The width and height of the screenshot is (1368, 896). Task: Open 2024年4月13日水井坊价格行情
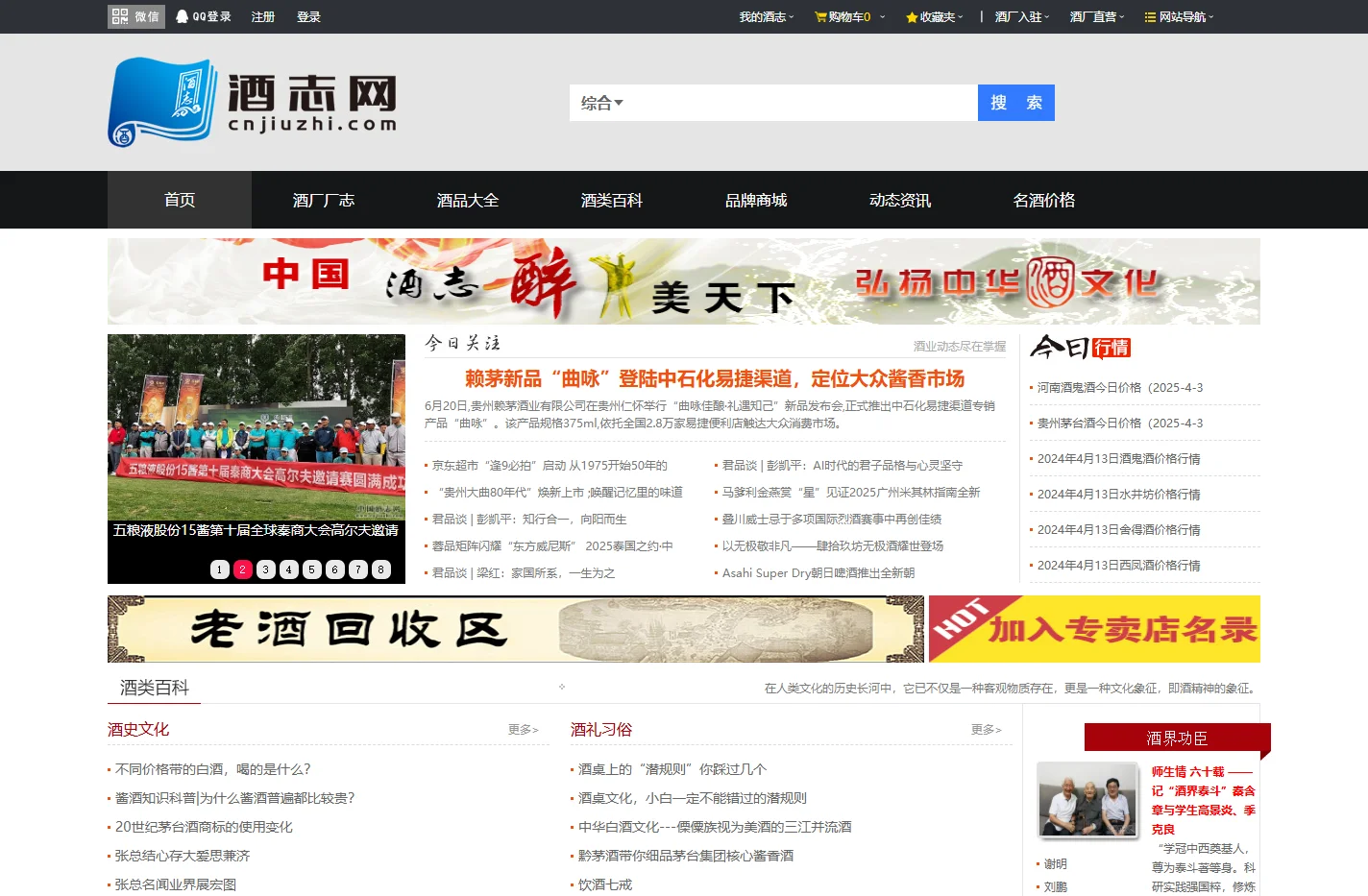1119,495
